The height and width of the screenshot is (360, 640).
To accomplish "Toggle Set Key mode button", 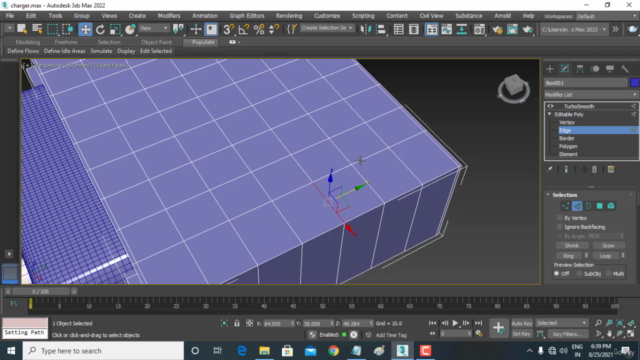I will click(x=522, y=334).
